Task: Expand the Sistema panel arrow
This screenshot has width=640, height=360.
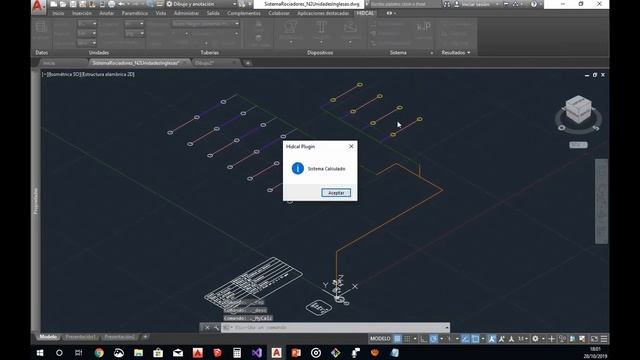Action: coord(431,53)
